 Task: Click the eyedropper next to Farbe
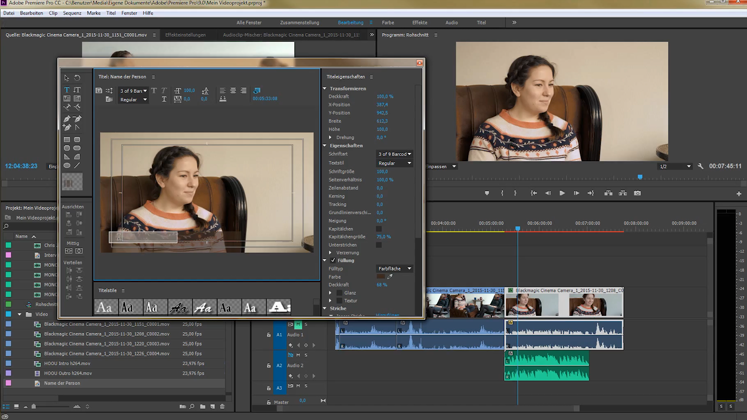coord(390,276)
